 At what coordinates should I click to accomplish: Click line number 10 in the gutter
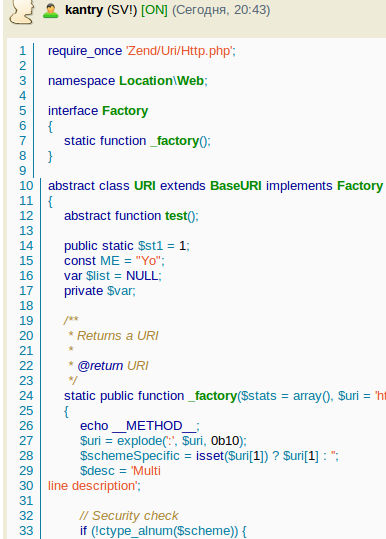point(26,186)
